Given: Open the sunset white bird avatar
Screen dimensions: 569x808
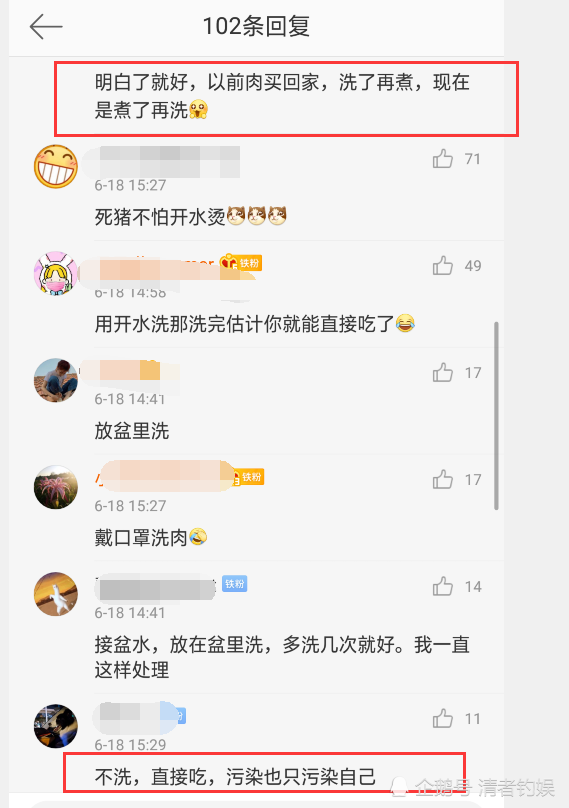Looking at the screenshot, I should [56, 594].
